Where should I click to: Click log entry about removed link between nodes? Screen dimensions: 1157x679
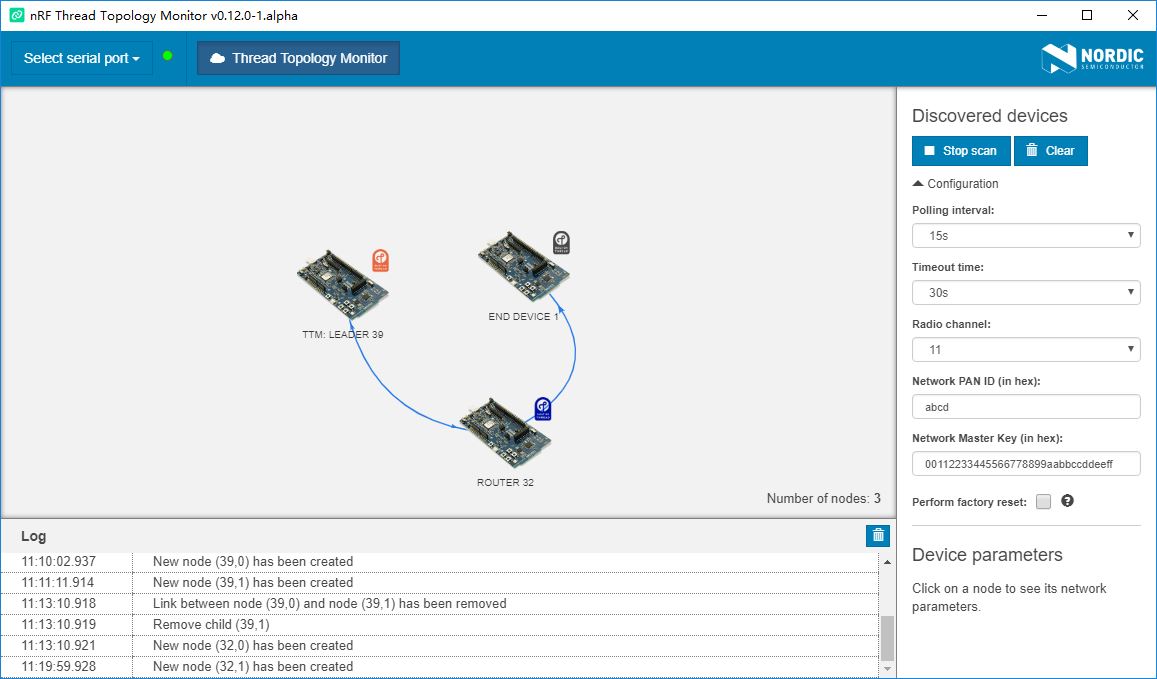click(329, 604)
